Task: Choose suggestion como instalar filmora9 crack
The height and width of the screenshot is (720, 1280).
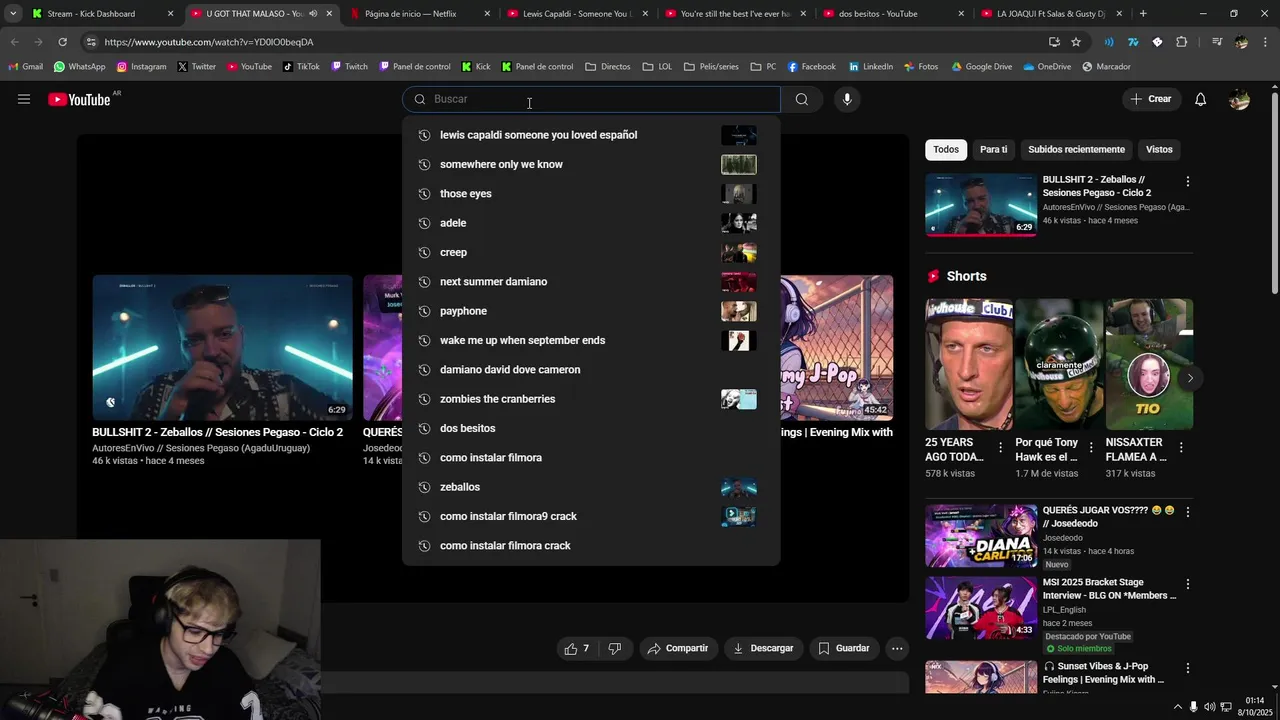Action: (x=591, y=516)
